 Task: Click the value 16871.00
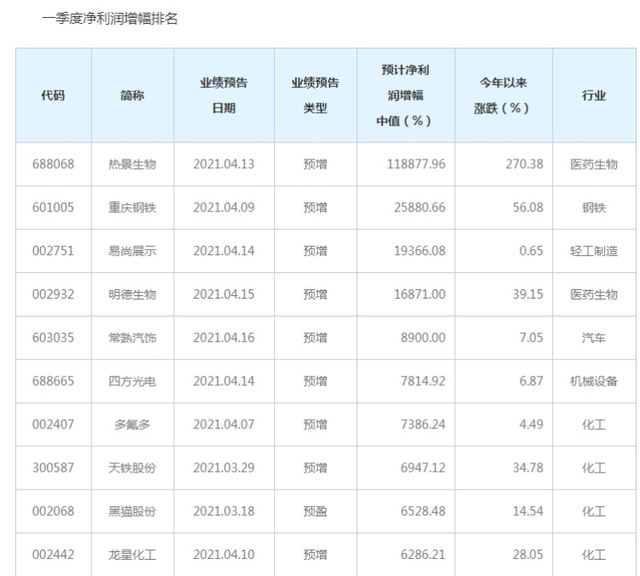420,294
